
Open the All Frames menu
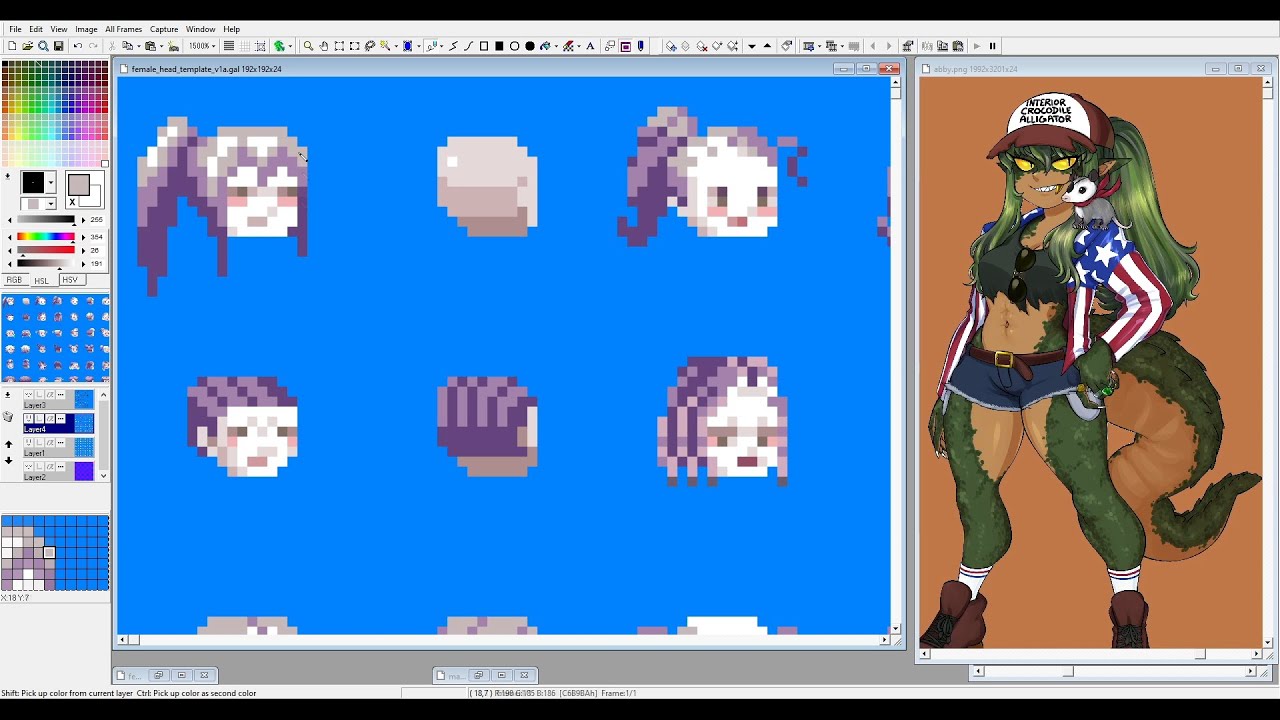click(x=124, y=29)
